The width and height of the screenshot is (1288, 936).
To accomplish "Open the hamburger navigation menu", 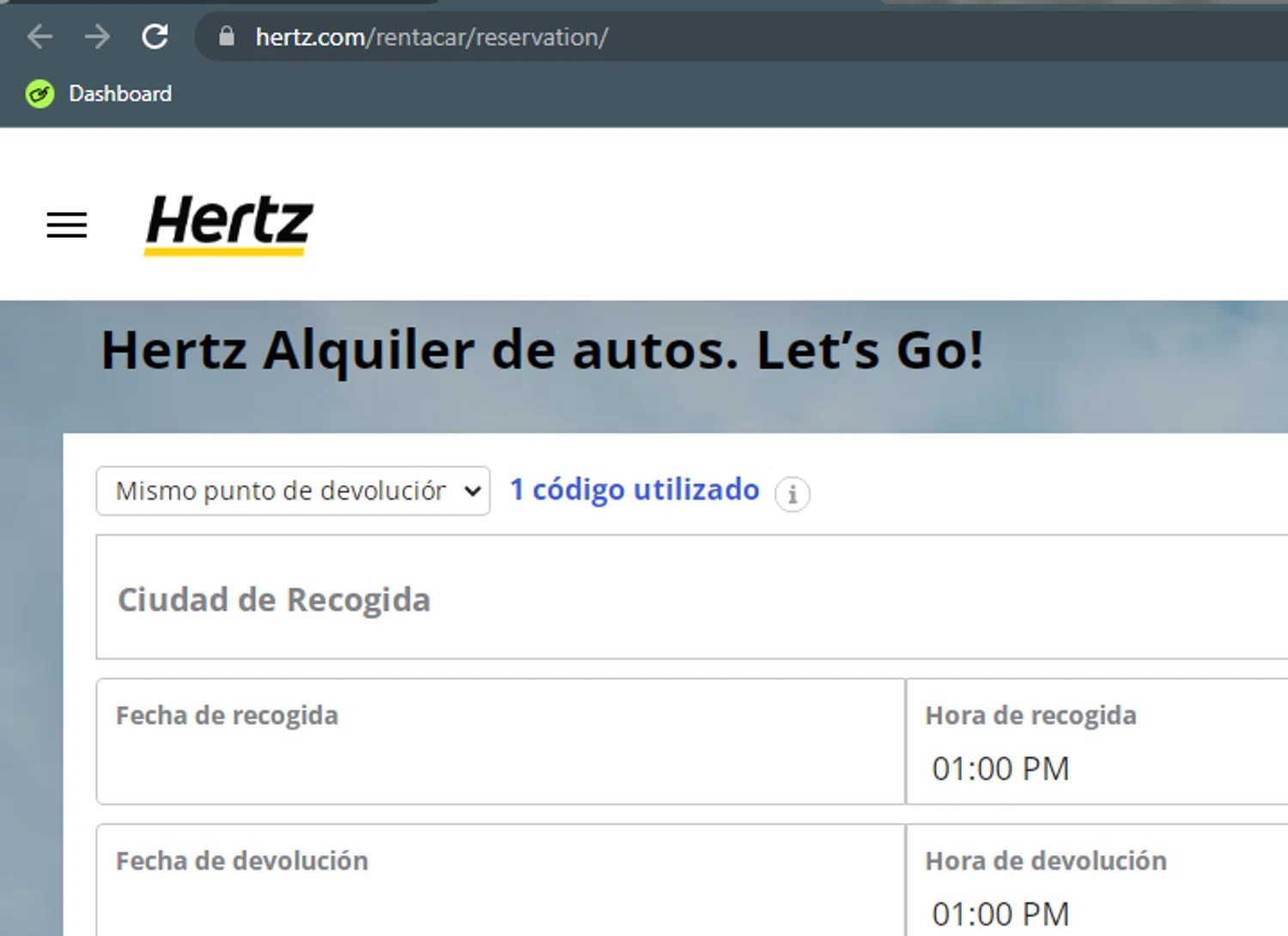I will click(67, 225).
